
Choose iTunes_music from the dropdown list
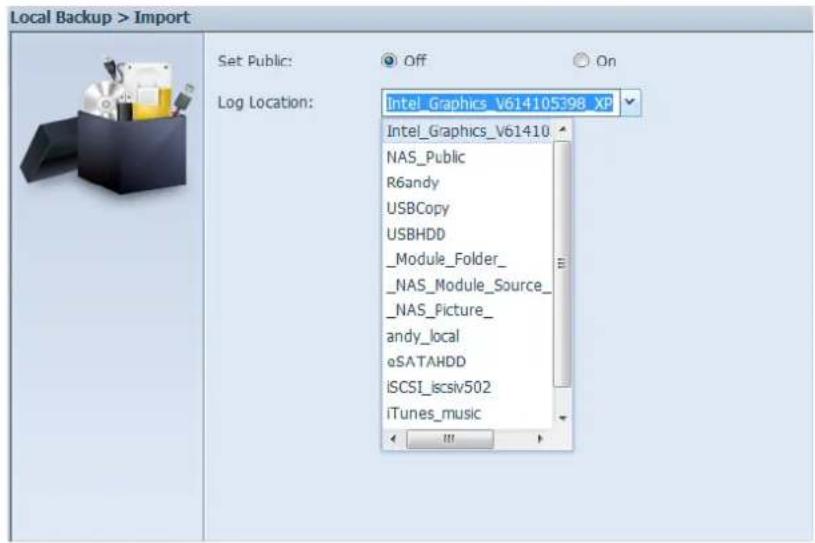tap(433, 413)
